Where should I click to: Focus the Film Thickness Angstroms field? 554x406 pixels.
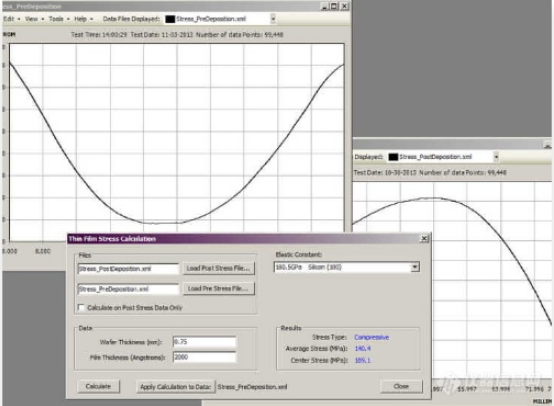[x=205, y=357]
